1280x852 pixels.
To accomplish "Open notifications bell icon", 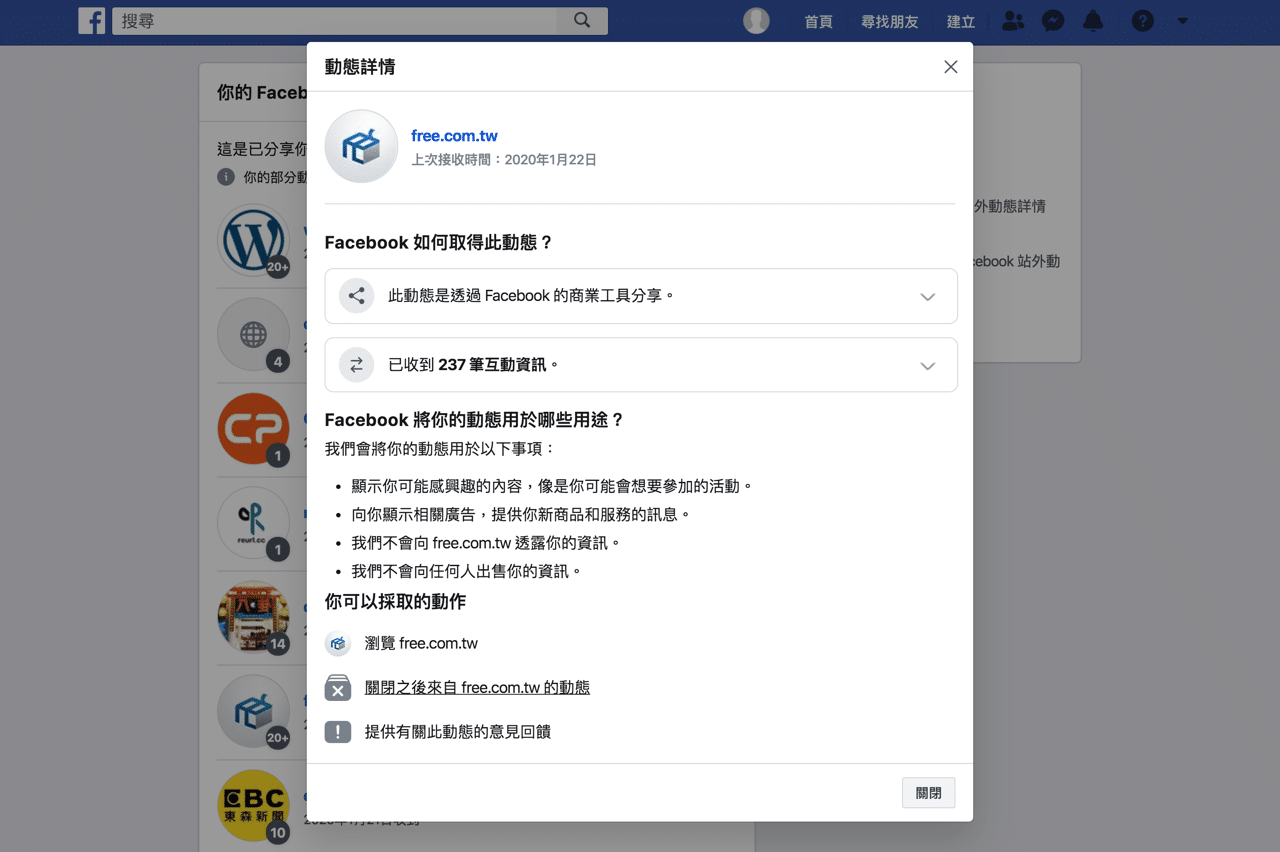I will point(1093,21).
